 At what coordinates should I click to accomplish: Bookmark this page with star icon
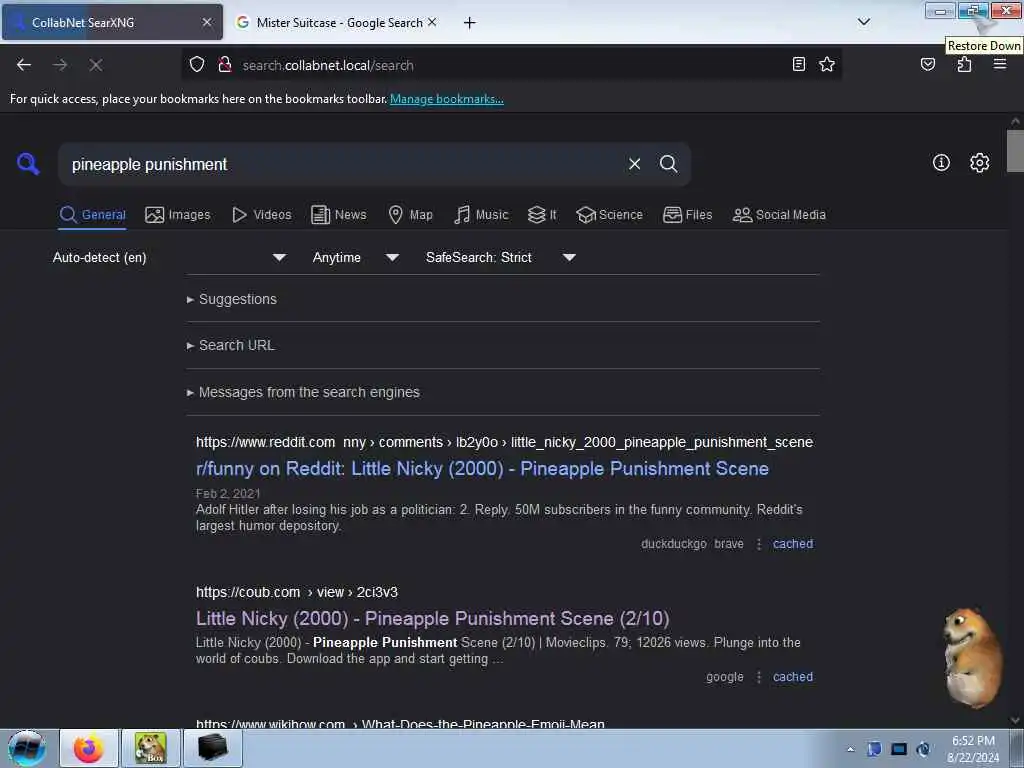(x=827, y=64)
